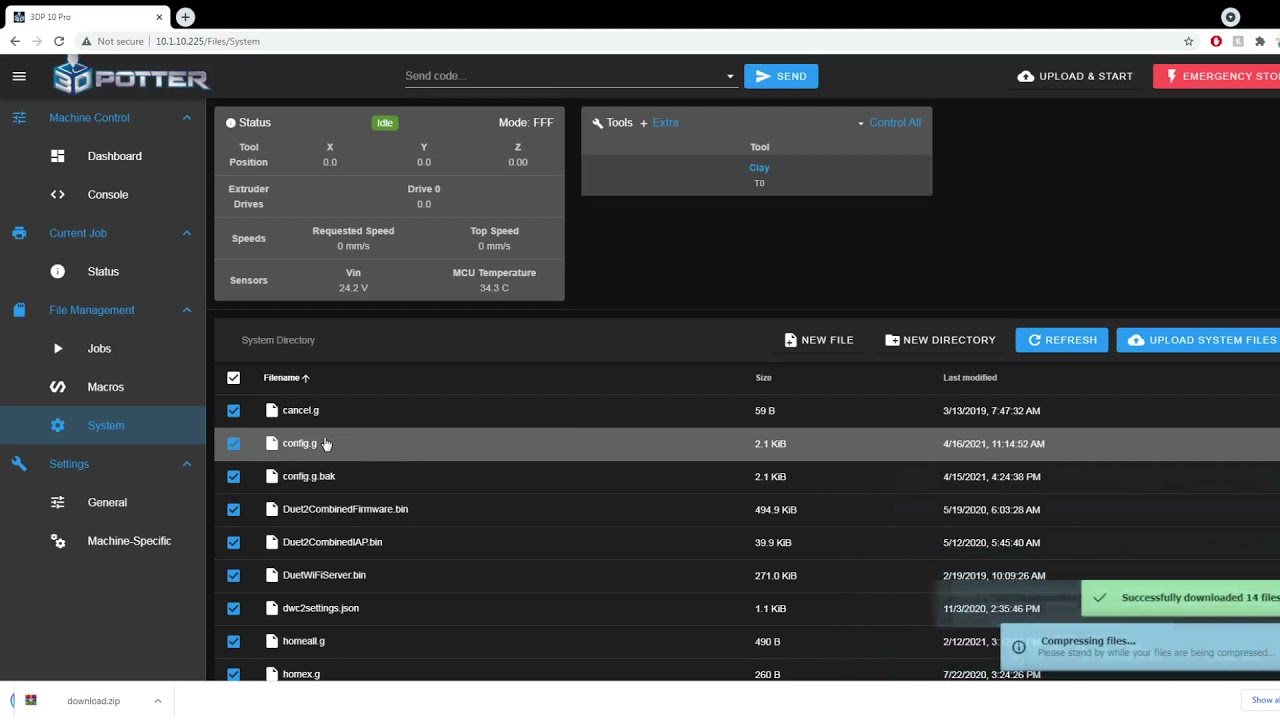The height and width of the screenshot is (720, 1280).
Task: Uncheck the config.g.bak checkbox
Action: point(234,476)
